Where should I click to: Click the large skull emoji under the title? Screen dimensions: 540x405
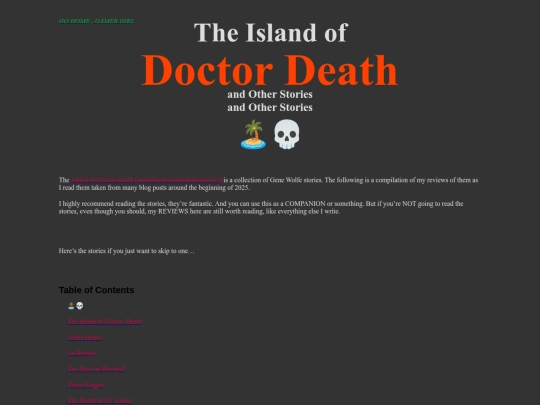point(287,134)
